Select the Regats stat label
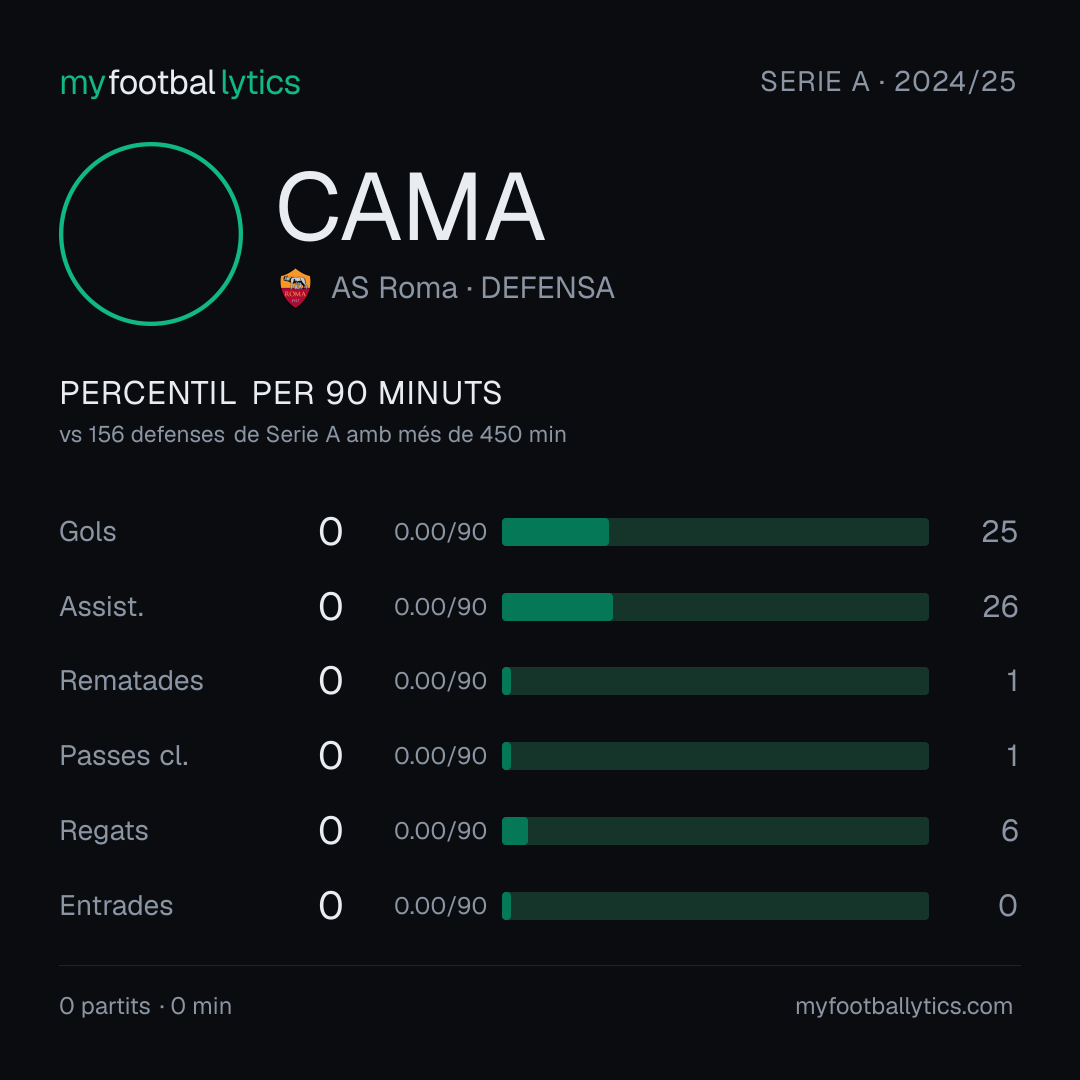Screen dimensions: 1080x1080 pyautogui.click(x=104, y=831)
